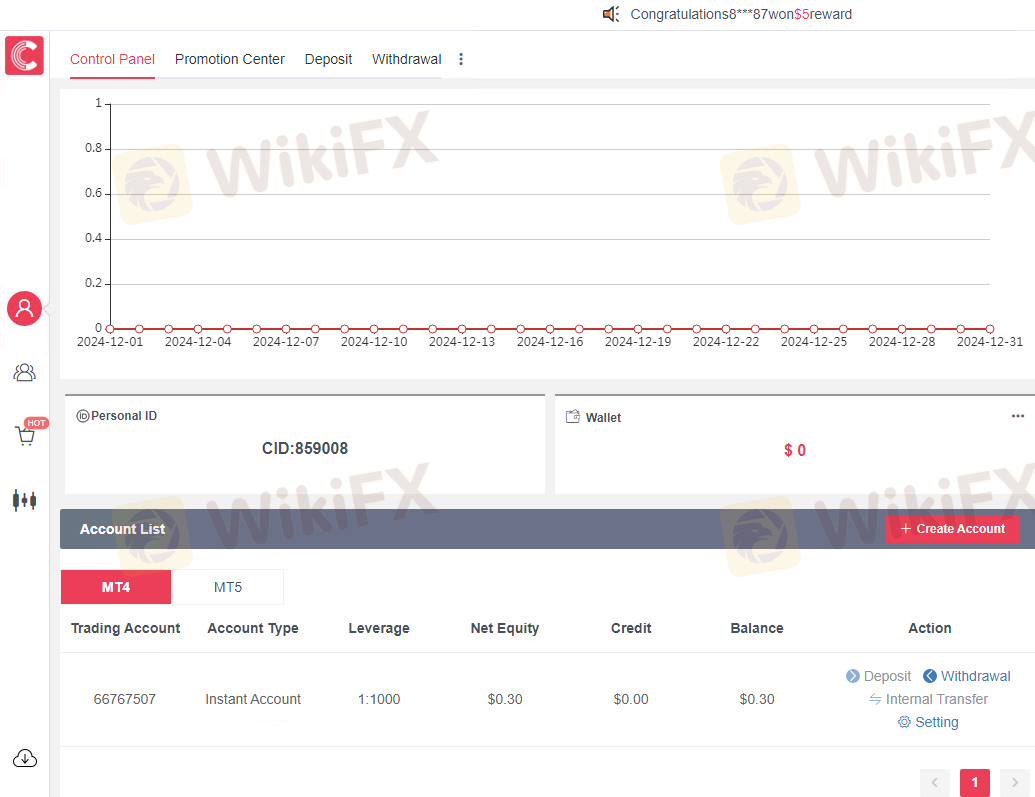Viewport: 1035px width, 797px height.
Task: Open the HOT shopping cart icon
Action: click(x=26, y=436)
